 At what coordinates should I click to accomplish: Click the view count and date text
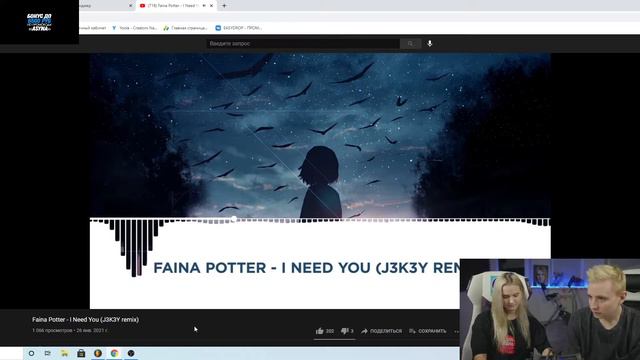coord(69,331)
